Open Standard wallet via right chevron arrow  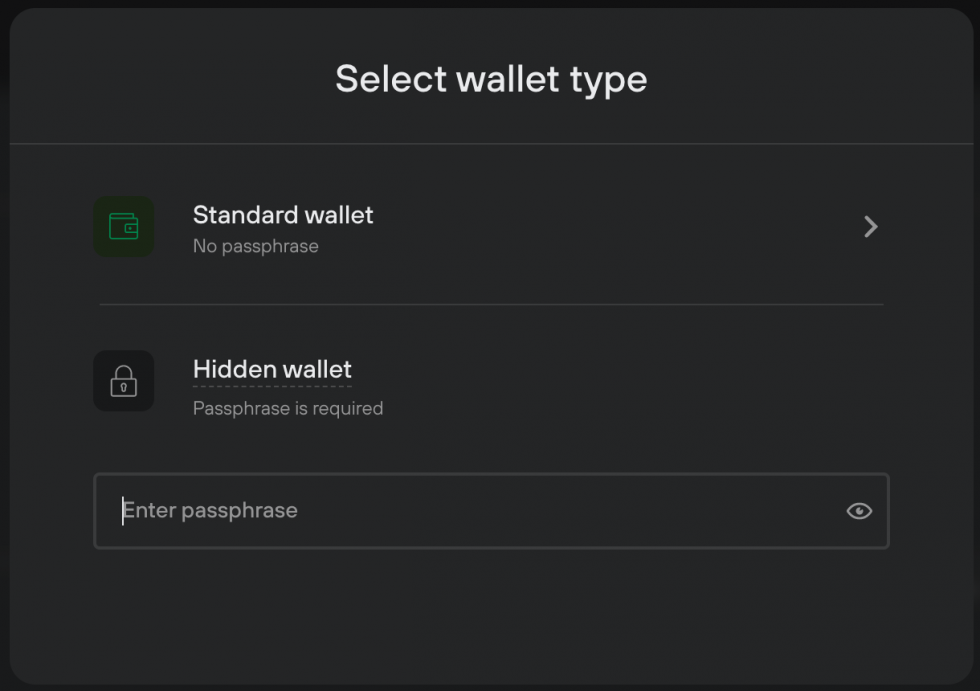pyautogui.click(x=871, y=226)
